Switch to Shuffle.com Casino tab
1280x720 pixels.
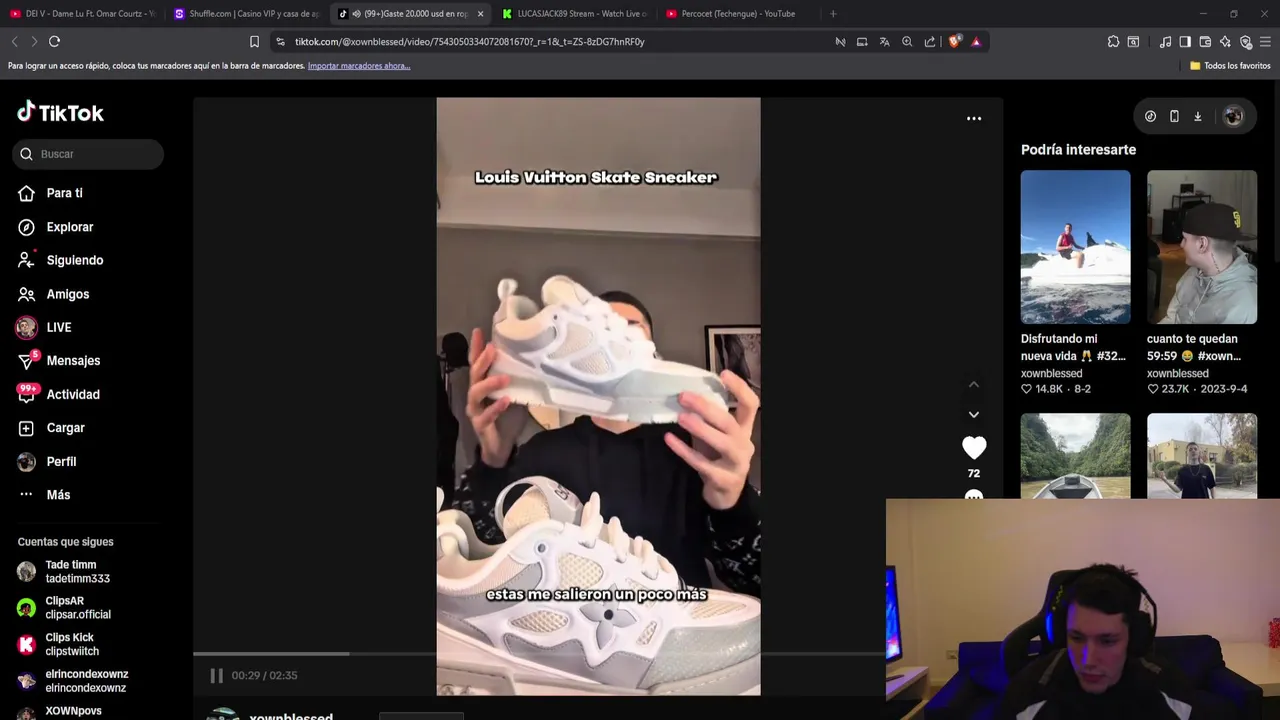pos(246,14)
